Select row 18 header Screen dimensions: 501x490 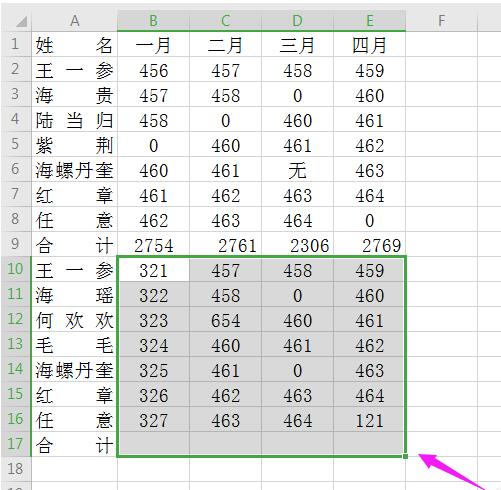16,469
